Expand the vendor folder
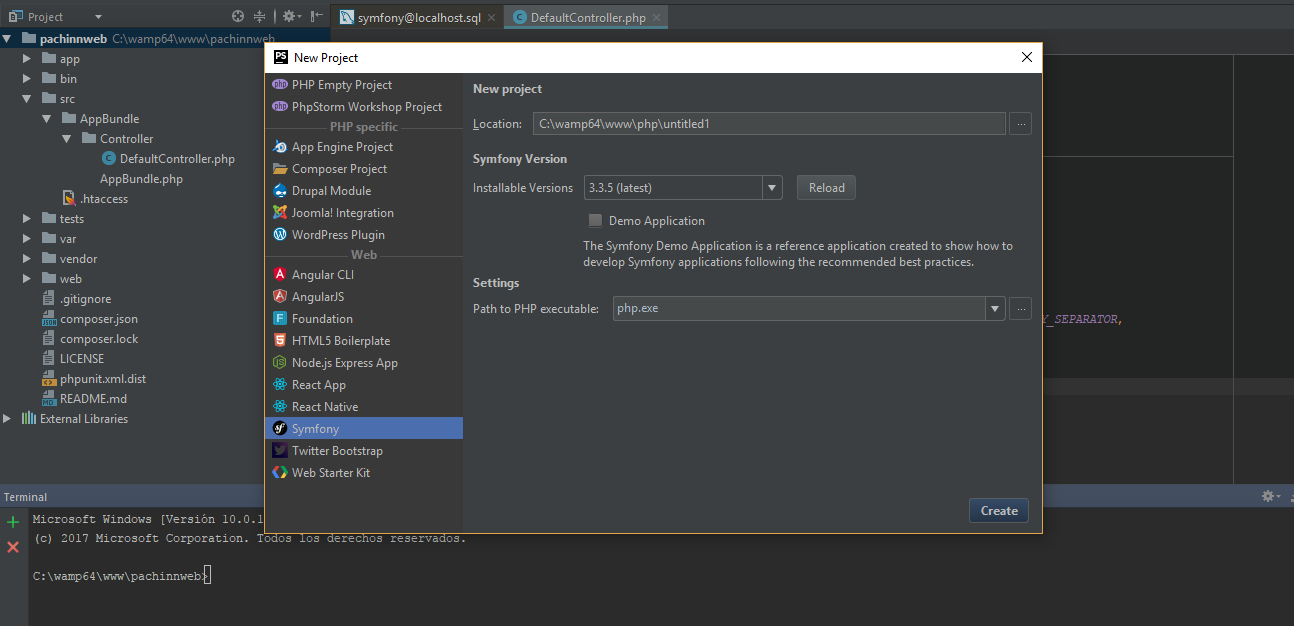The width and height of the screenshot is (1294, 626). [27, 259]
